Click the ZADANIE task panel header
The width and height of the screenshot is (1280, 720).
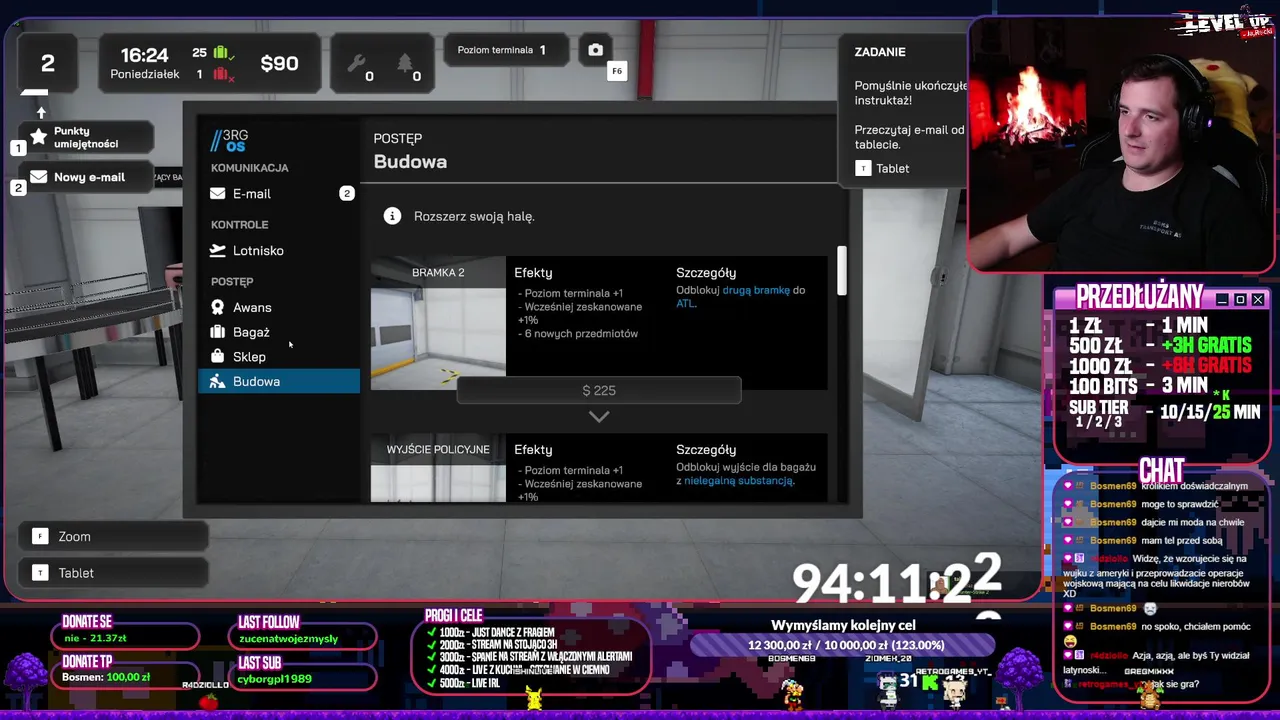(880, 52)
